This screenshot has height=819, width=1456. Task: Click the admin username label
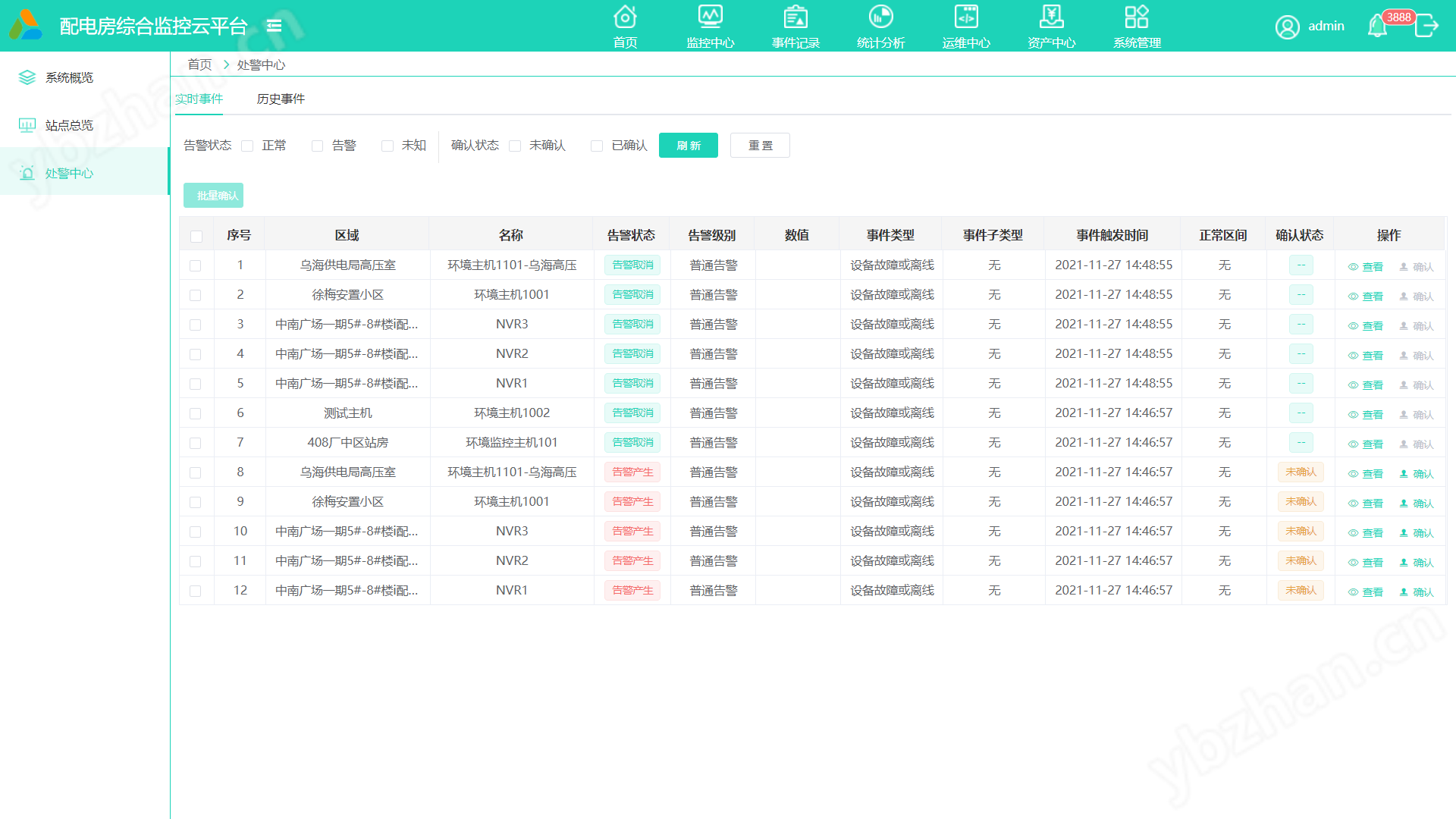point(1326,26)
